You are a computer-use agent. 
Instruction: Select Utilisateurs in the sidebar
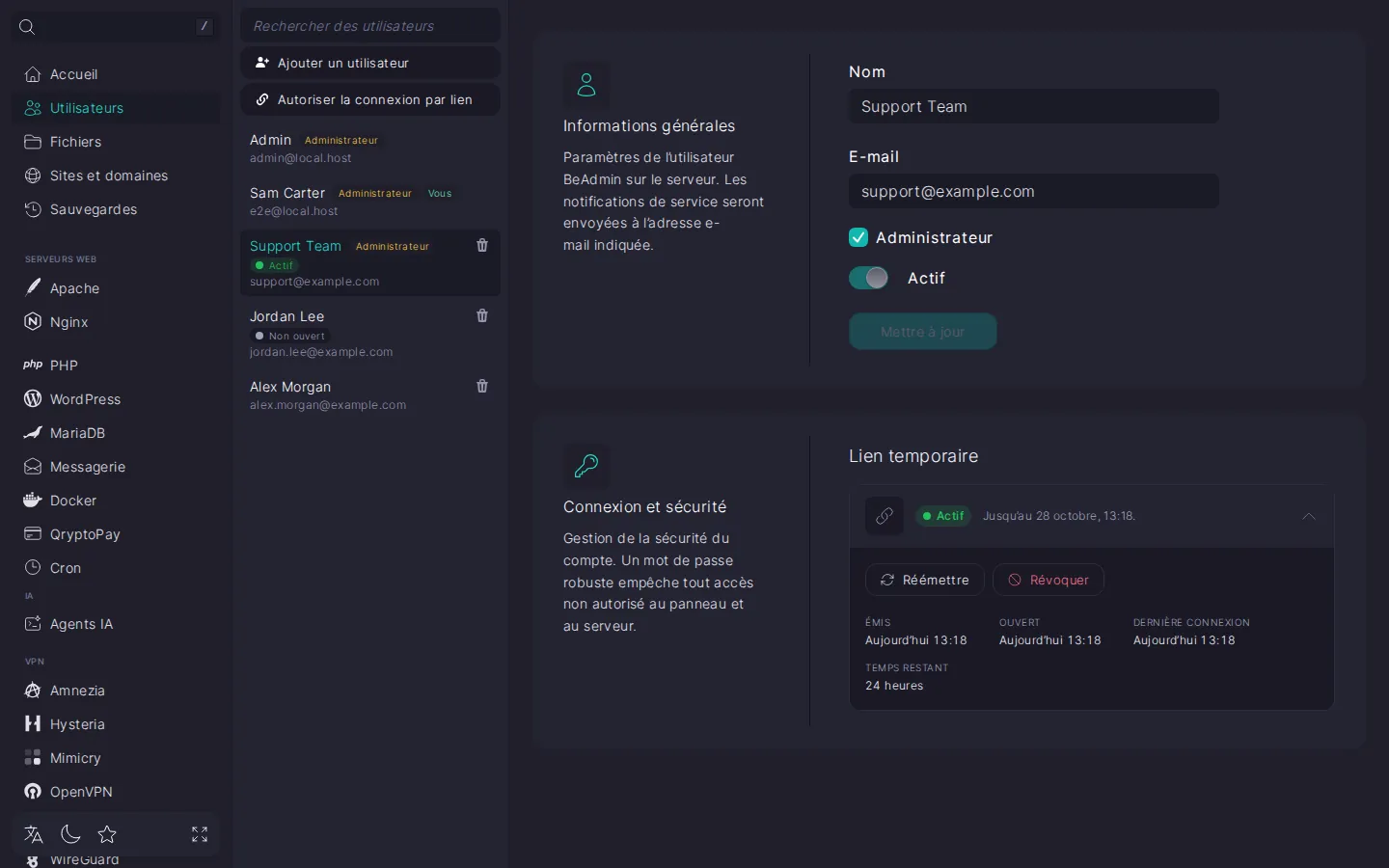coord(116,108)
